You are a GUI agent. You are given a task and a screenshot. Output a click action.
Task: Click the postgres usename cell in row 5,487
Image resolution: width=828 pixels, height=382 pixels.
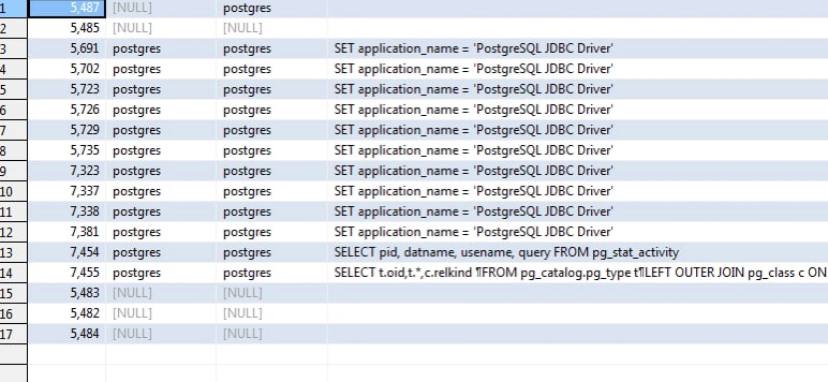[x=271, y=8]
